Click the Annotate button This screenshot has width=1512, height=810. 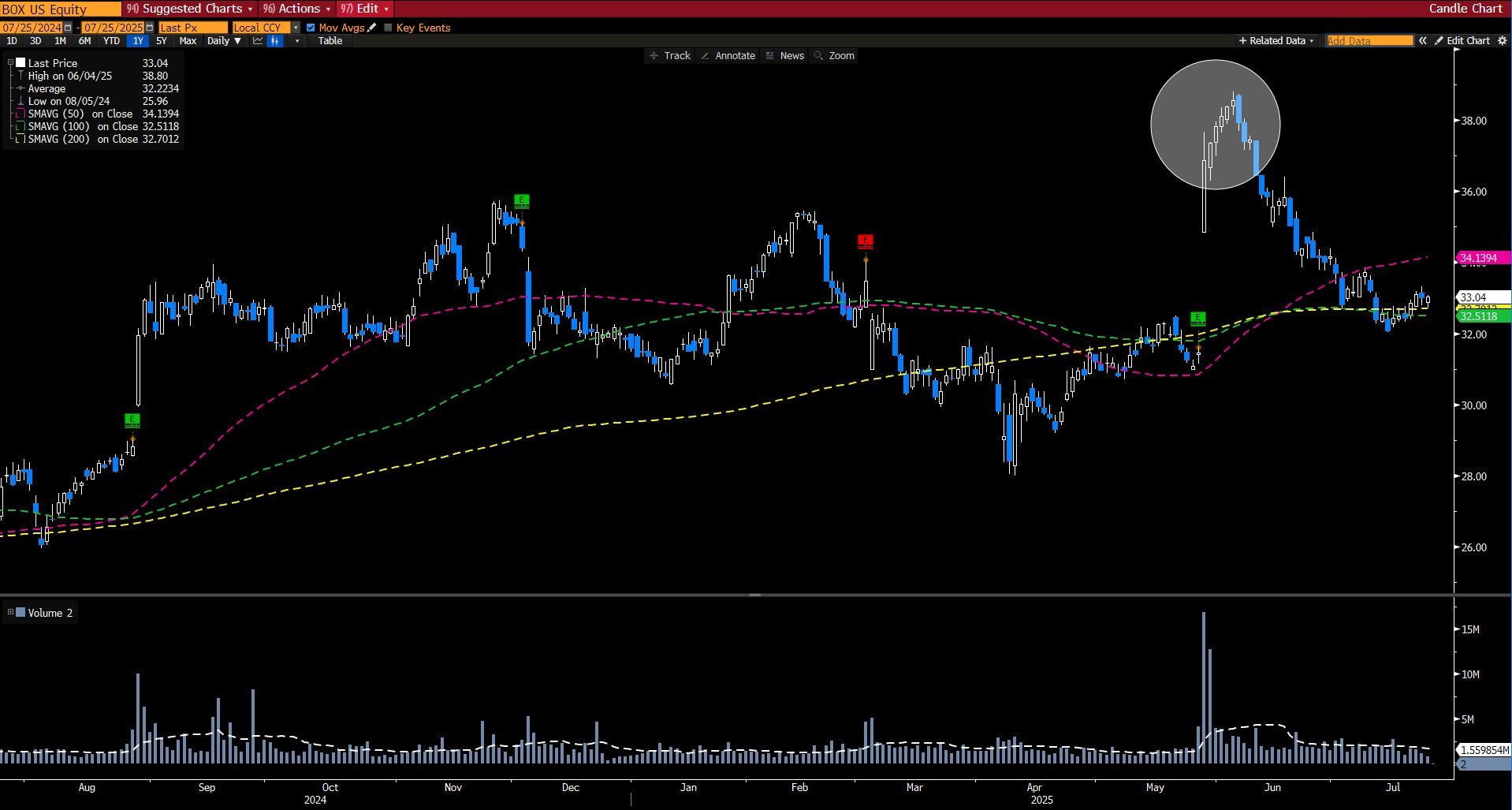click(728, 56)
